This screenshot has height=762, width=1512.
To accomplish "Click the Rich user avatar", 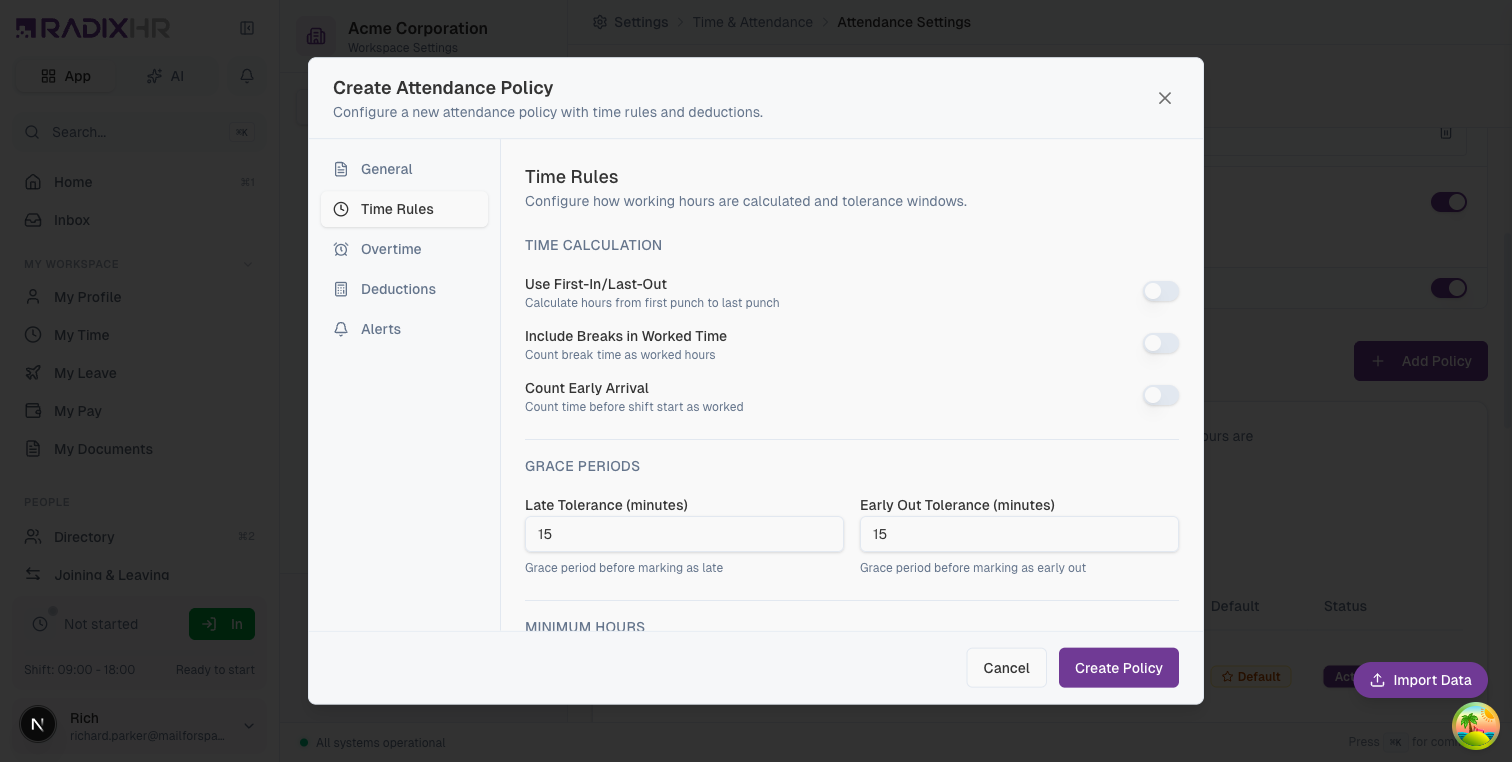I will point(38,724).
